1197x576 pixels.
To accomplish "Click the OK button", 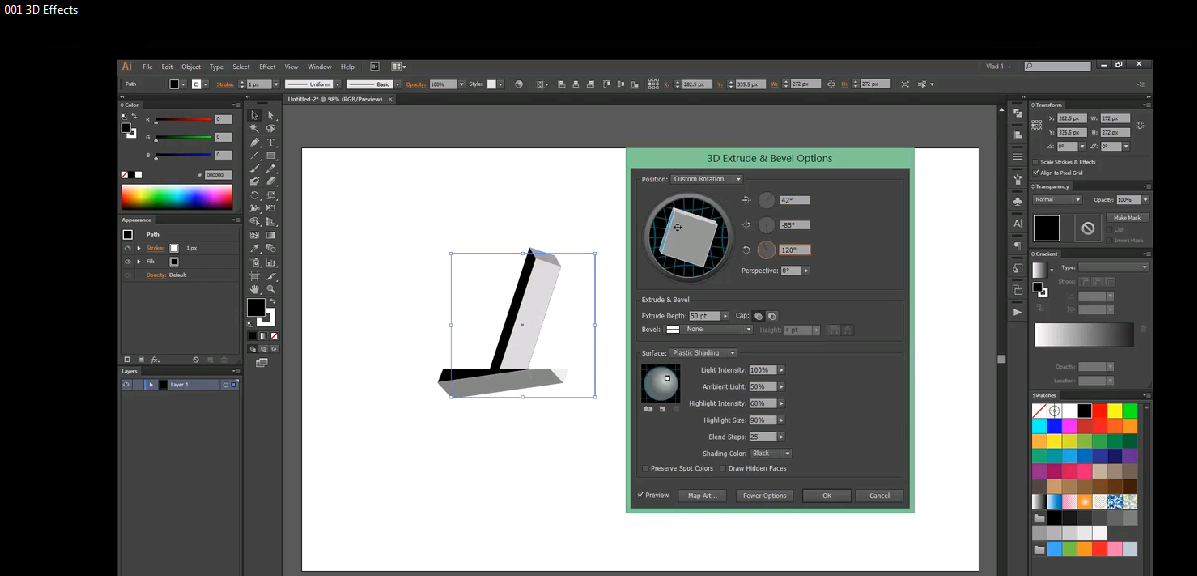I will coord(826,493).
